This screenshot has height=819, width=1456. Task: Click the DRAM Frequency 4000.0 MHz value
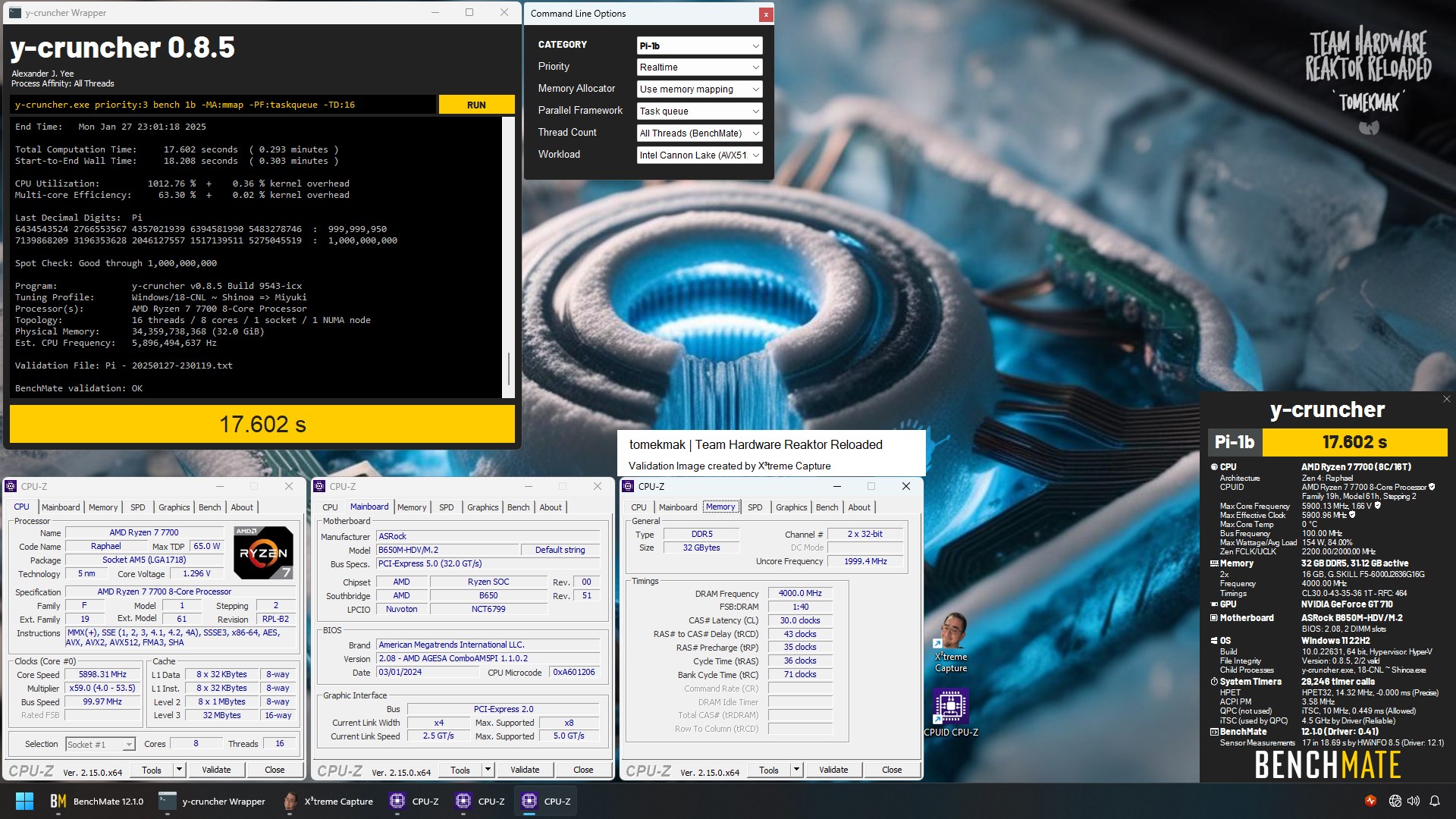click(x=800, y=593)
